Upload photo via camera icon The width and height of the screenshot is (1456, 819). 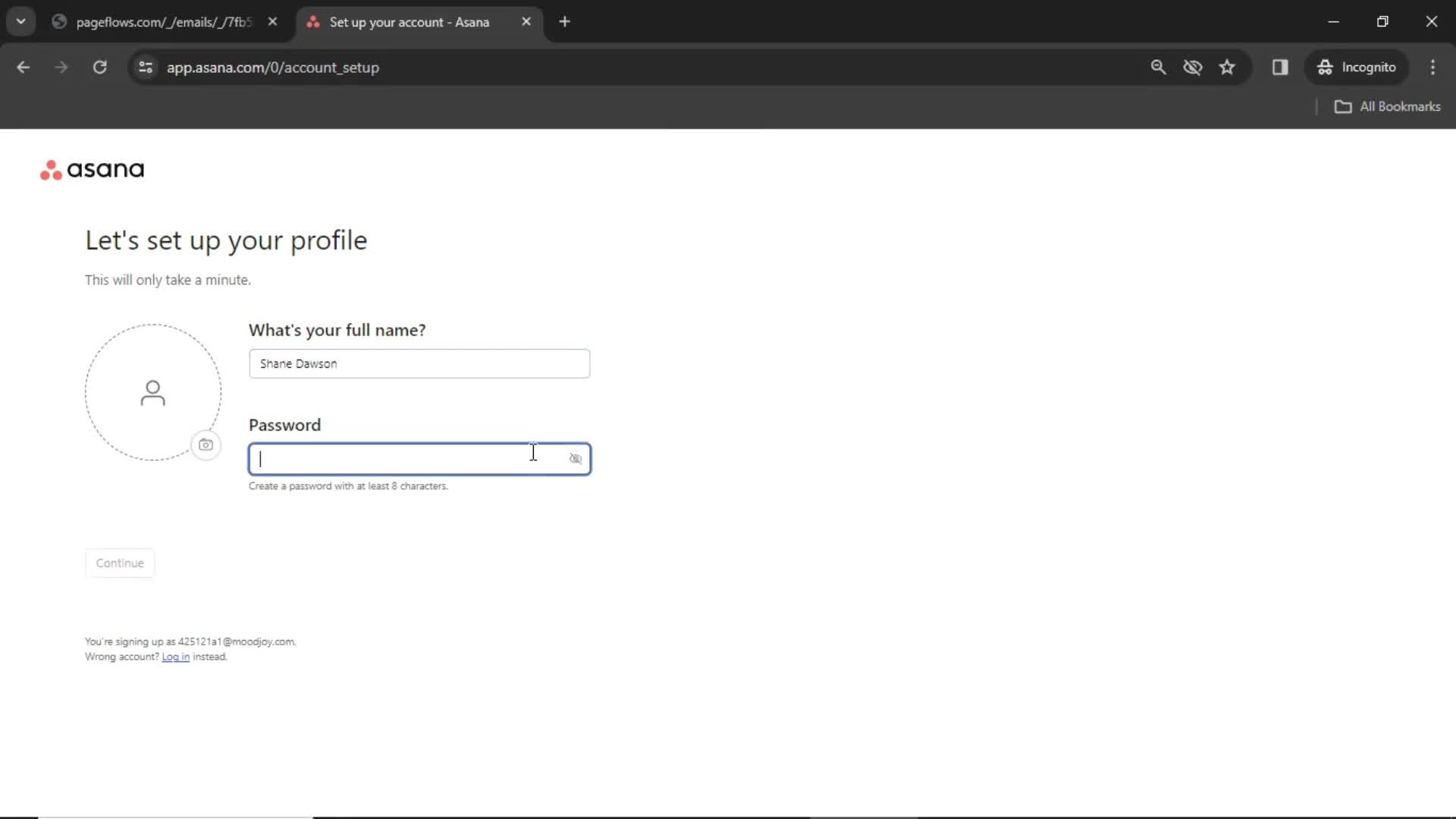point(206,444)
